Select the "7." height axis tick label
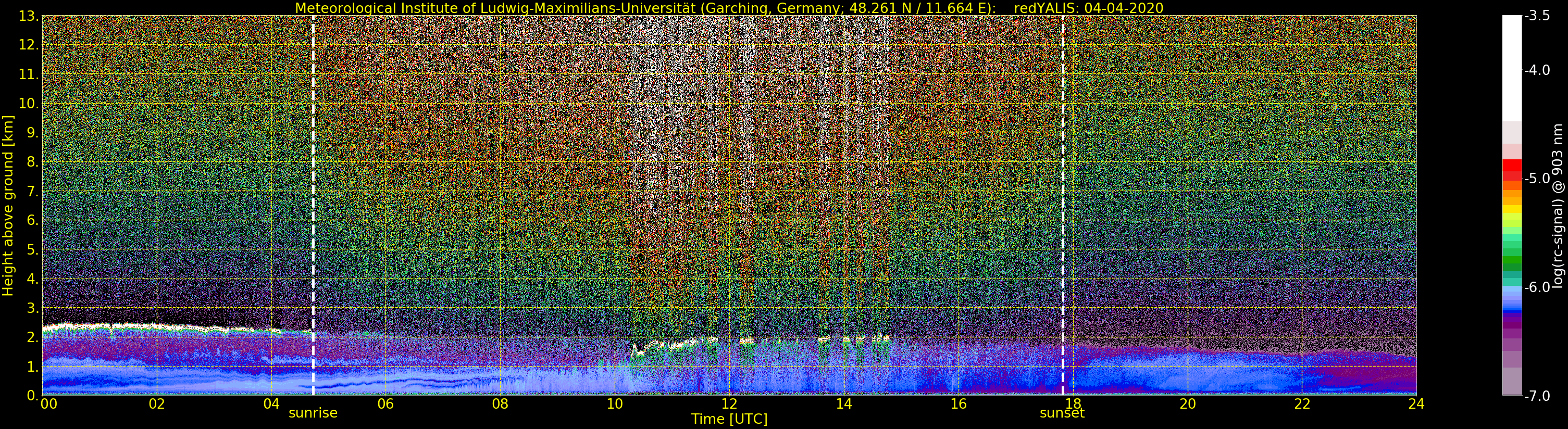1568x429 pixels. click(x=32, y=191)
